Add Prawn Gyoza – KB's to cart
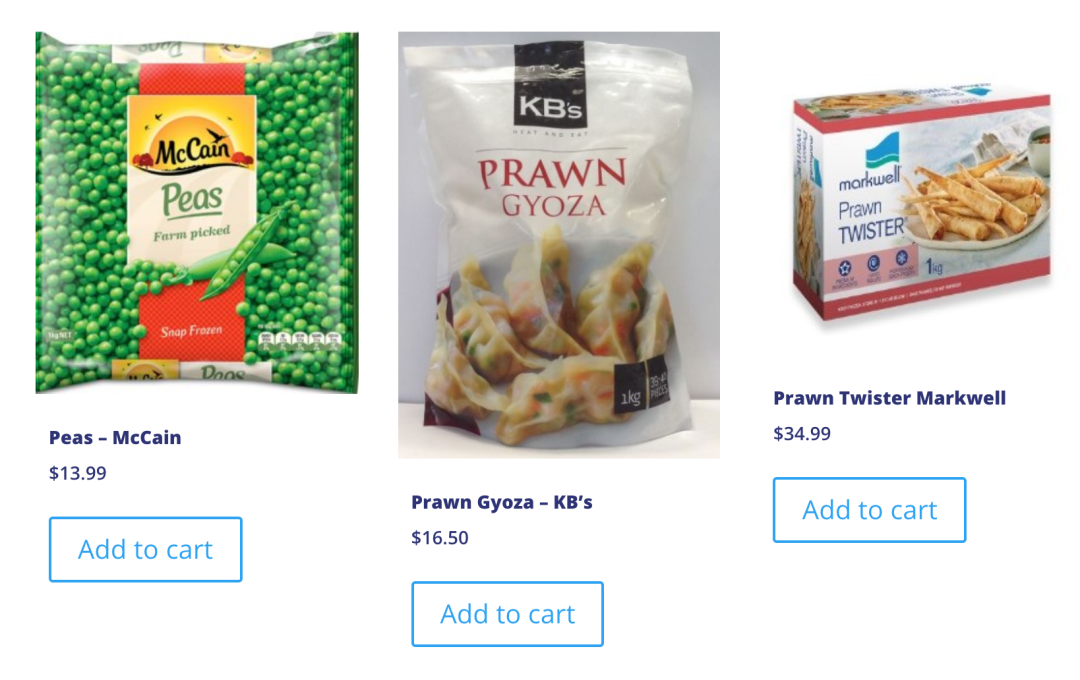The image size is (1080, 680). pos(508,614)
